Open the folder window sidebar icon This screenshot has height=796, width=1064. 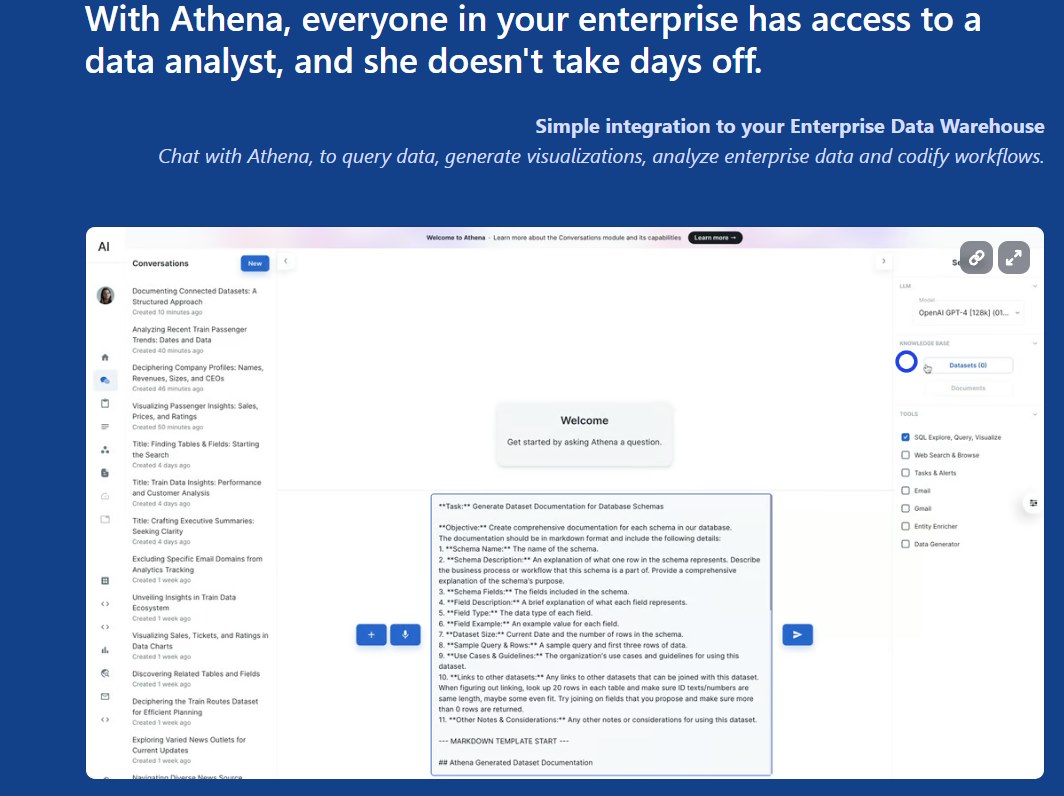click(x=104, y=519)
